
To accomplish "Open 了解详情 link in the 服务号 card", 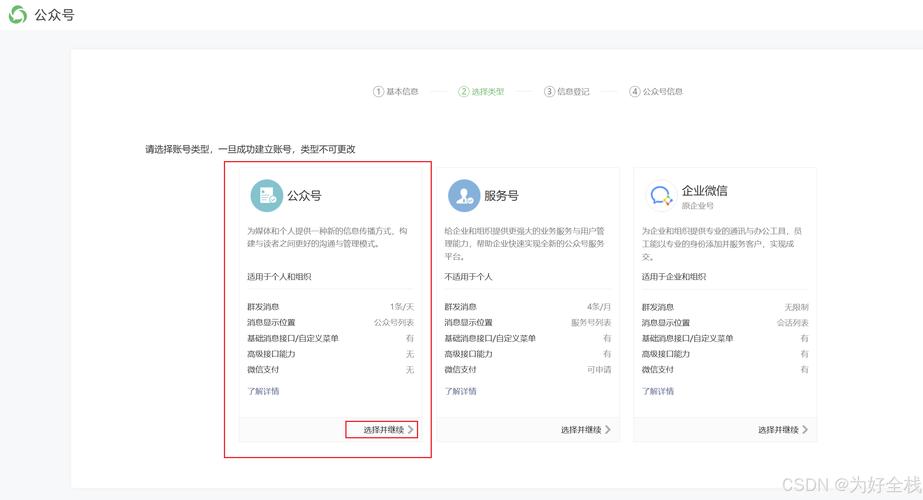I will 461,391.
